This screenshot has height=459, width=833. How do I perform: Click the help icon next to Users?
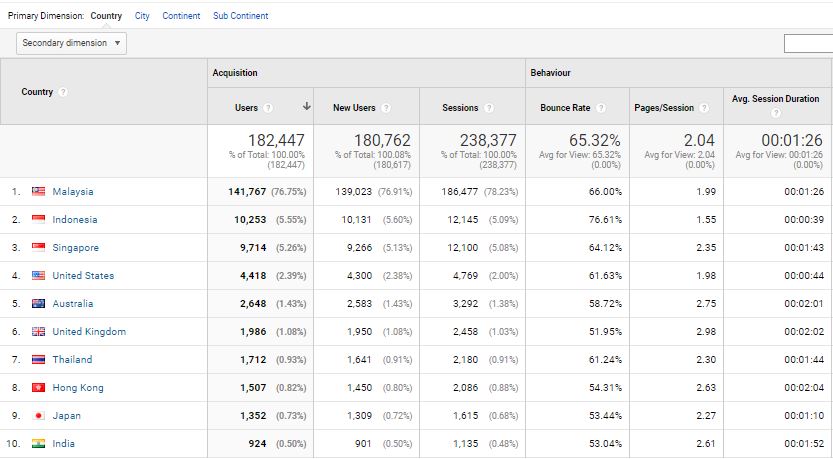(x=268, y=108)
